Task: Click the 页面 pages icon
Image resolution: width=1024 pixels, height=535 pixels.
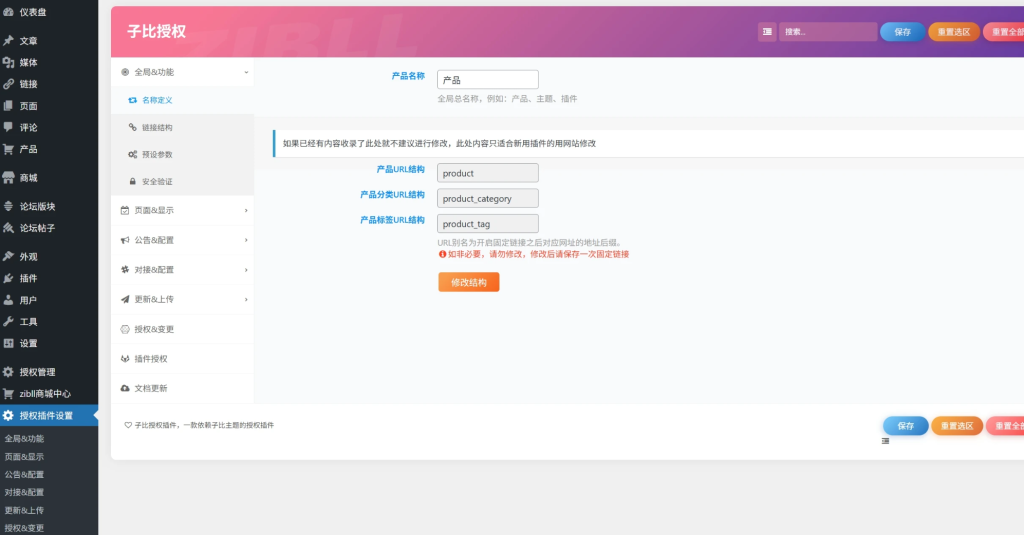Action: [x=8, y=105]
